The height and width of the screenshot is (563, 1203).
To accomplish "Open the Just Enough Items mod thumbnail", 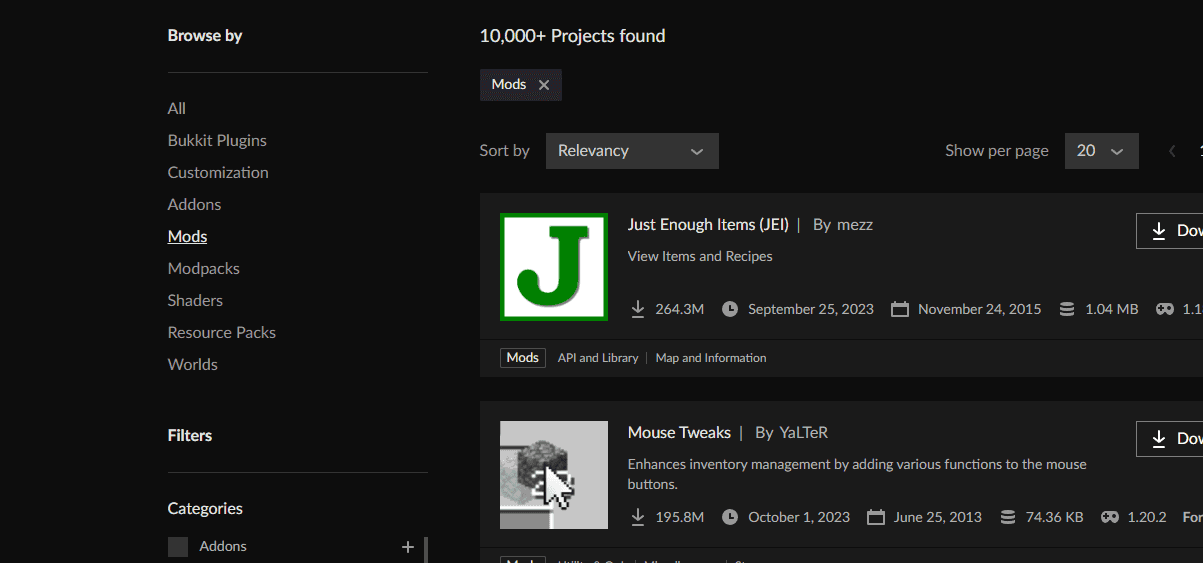I will [x=554, y=267].
